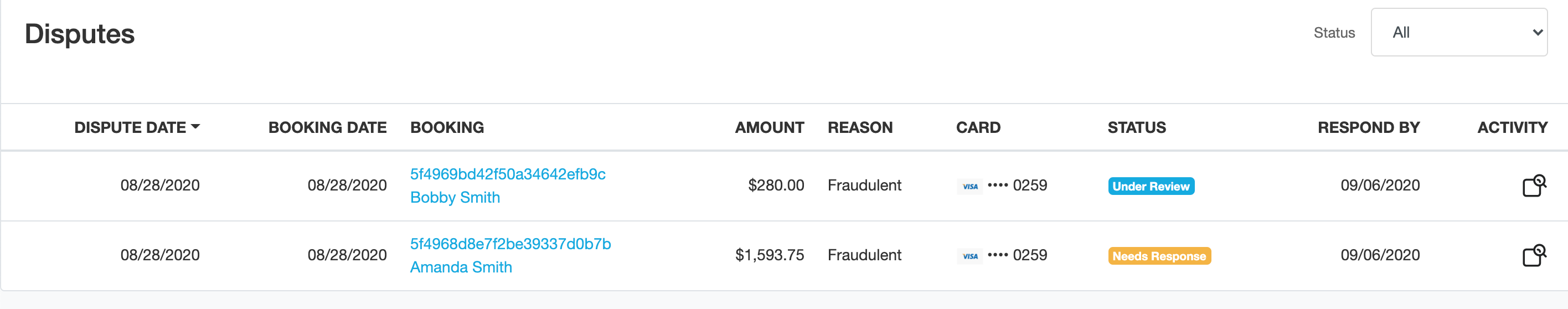Open Amanda Smith customer link
Image resolution: width=1568 pixels, height=309 pixels.
point(461,267)
